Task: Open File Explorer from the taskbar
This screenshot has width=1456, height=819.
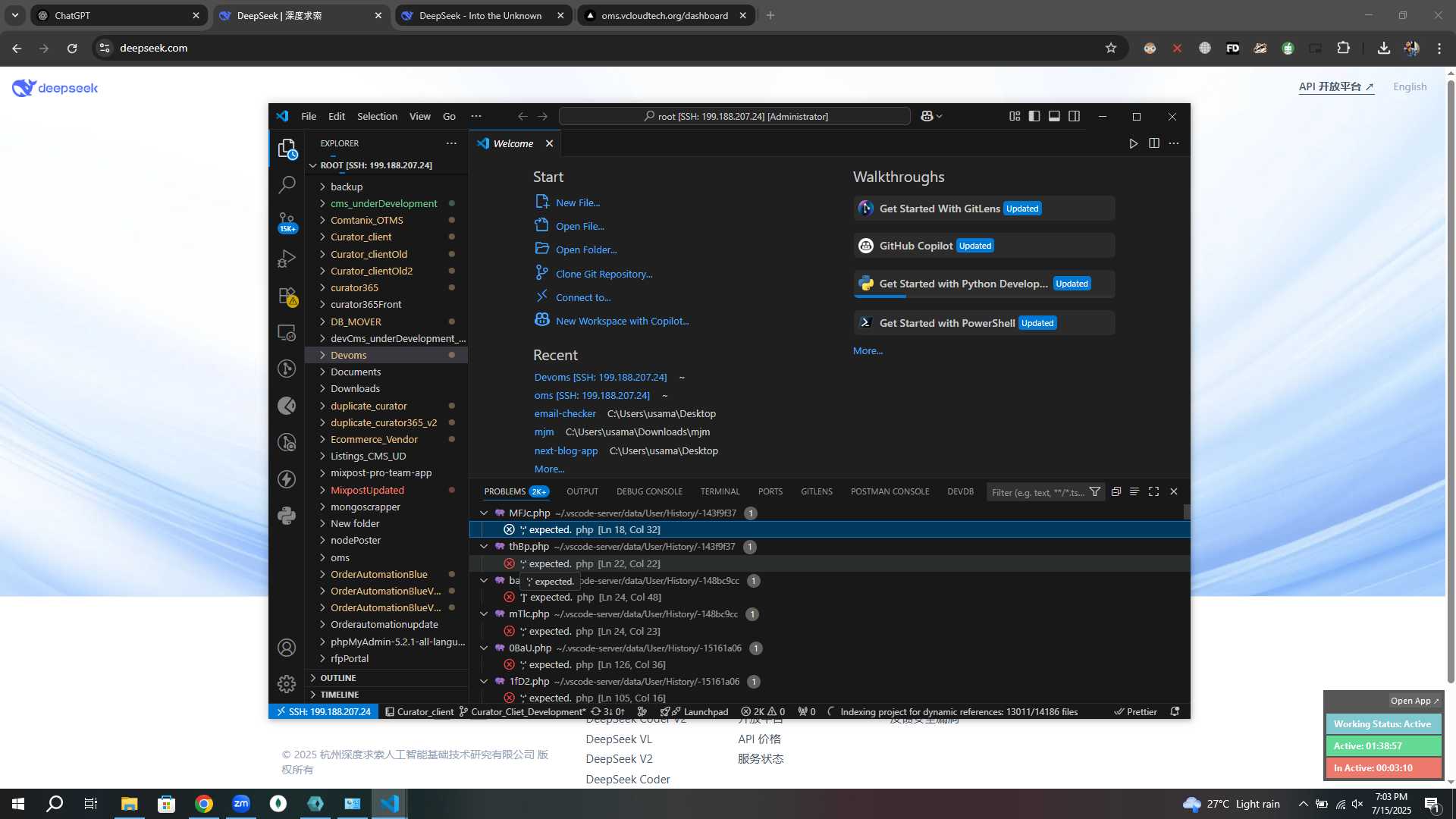Action: point(130,804)
